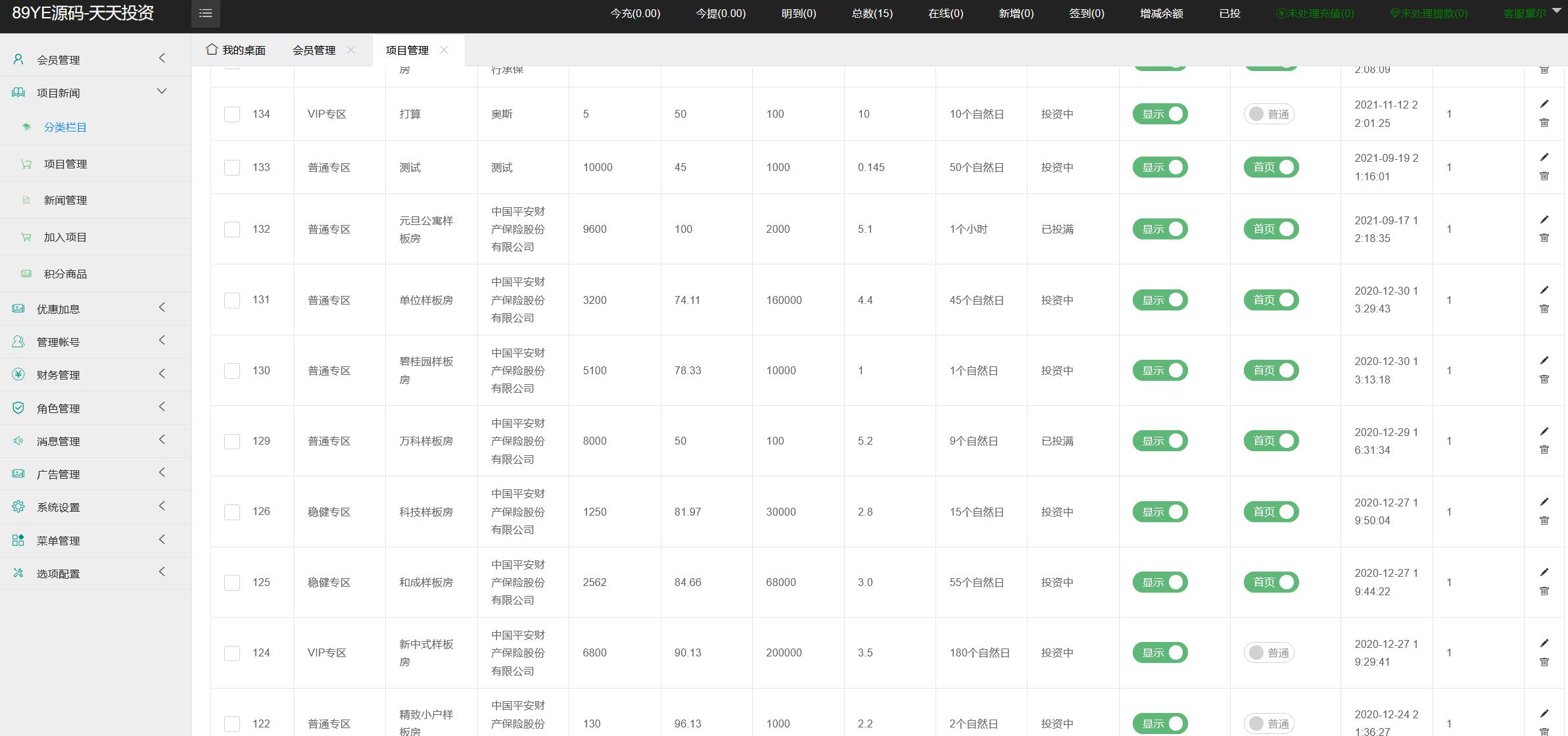Edit row 133 with the pencil icon
The height and width of the screenshot is (736, 1568).
pos(1544,157)
